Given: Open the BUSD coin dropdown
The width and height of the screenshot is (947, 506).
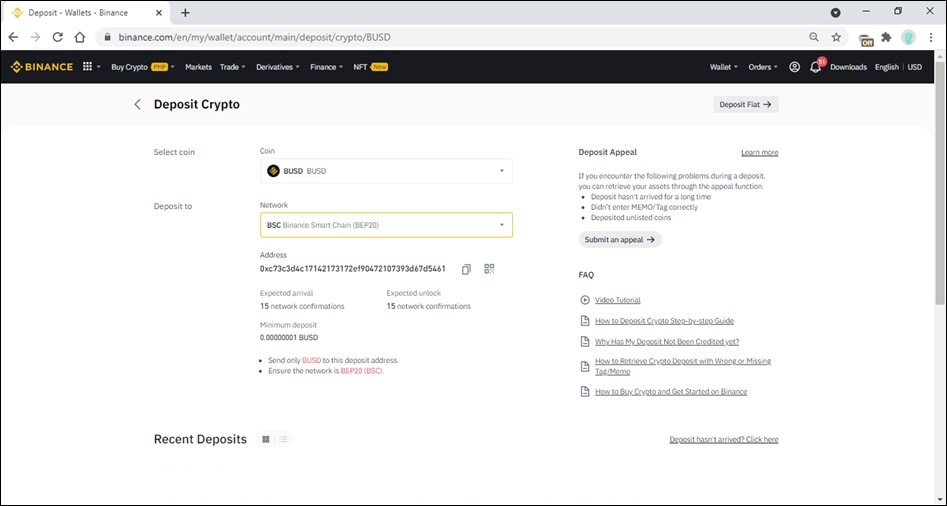Looking at the screenshot, I should coord(386,171).
